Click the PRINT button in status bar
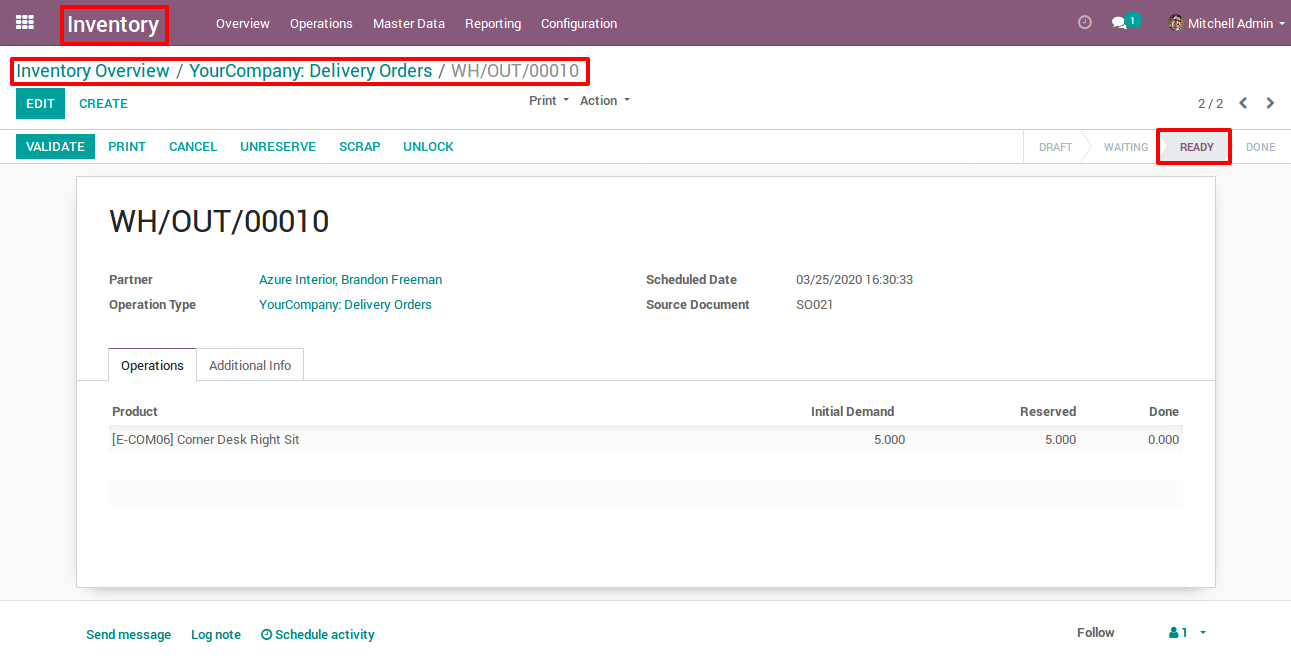1291x660 pixels. click(127, 146)
